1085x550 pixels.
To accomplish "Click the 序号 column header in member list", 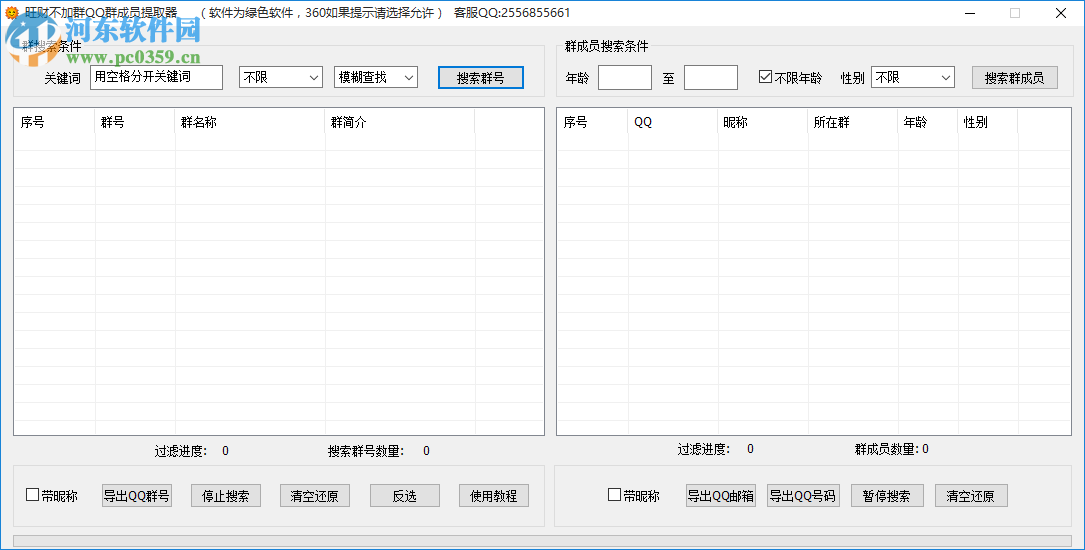I will click(592, 122).
